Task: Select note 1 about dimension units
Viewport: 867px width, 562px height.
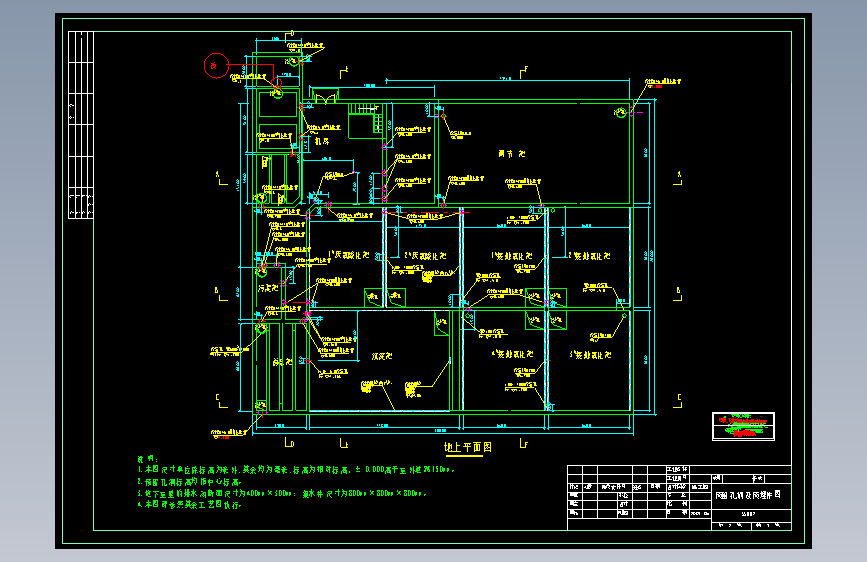Action: pos(296,470)
